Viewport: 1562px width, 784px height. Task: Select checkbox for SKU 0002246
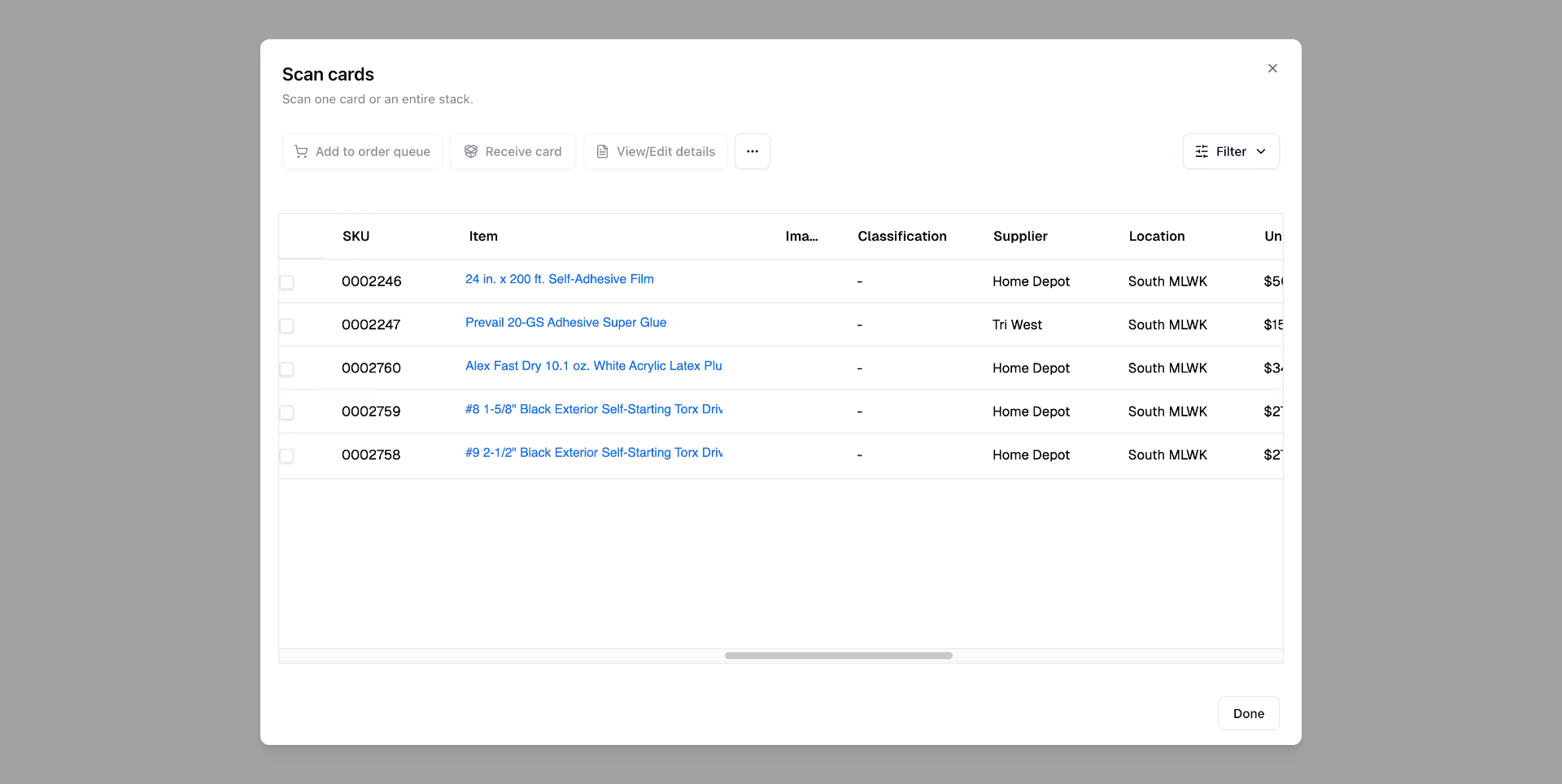286,282
